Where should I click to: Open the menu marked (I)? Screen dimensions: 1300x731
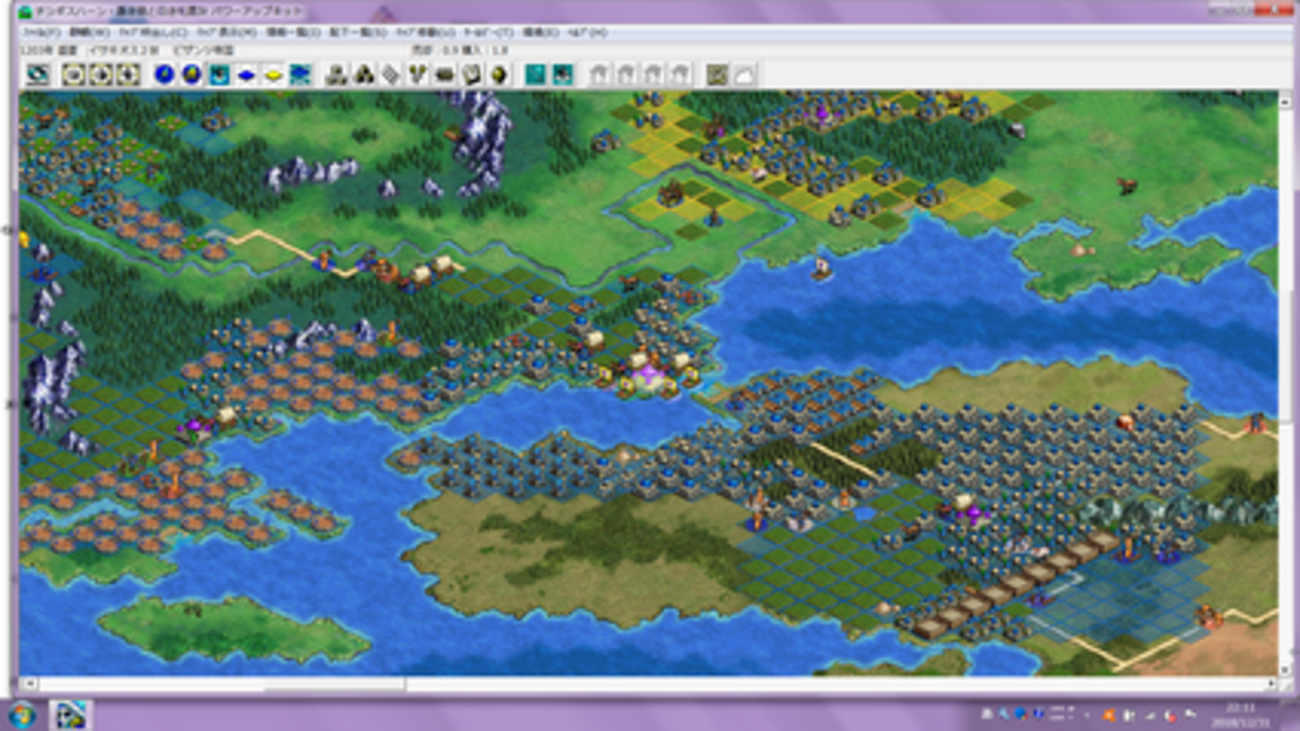click(292, 33)
